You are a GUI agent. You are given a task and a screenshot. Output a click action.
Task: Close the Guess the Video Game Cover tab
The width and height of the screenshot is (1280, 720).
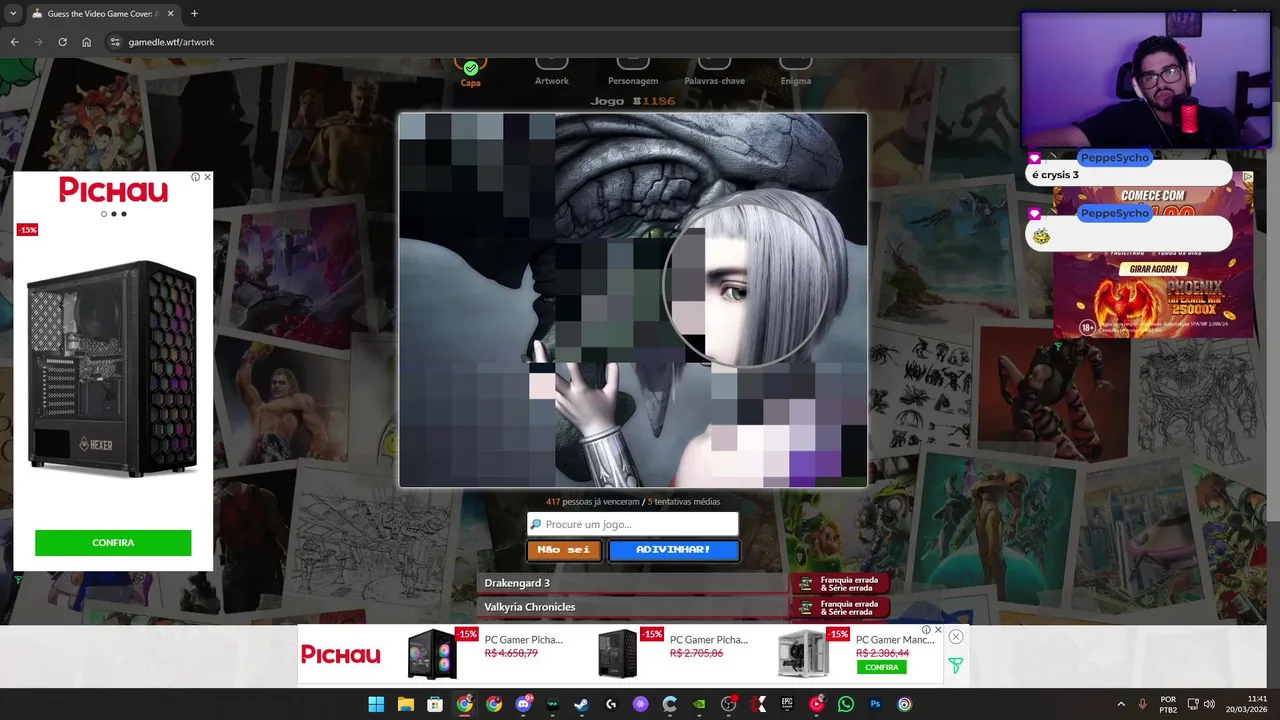[x=170, y=14]
